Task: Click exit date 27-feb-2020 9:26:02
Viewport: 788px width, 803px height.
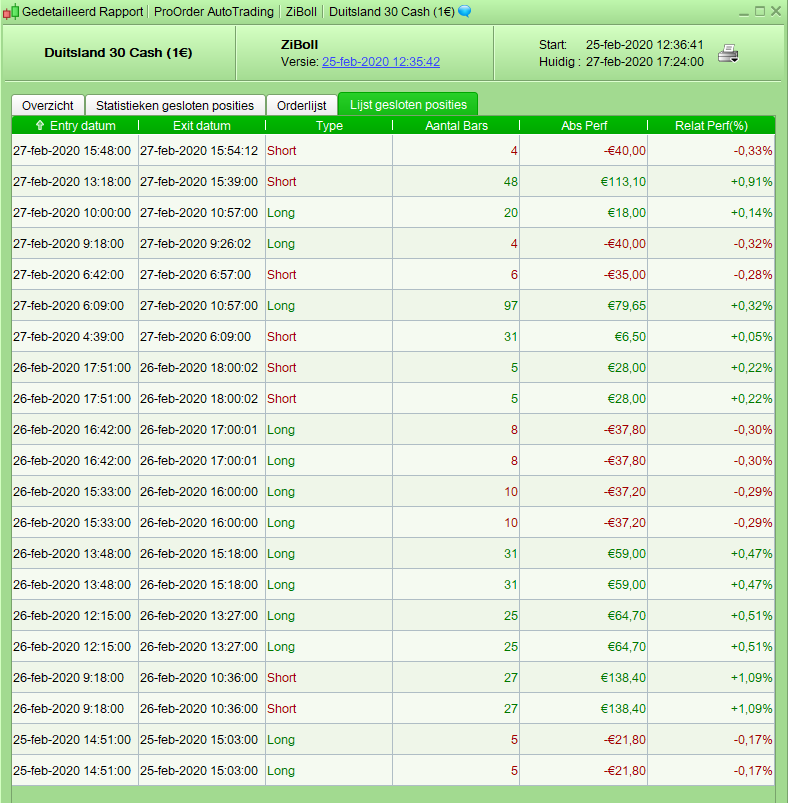Action: [x=196, y=243]
